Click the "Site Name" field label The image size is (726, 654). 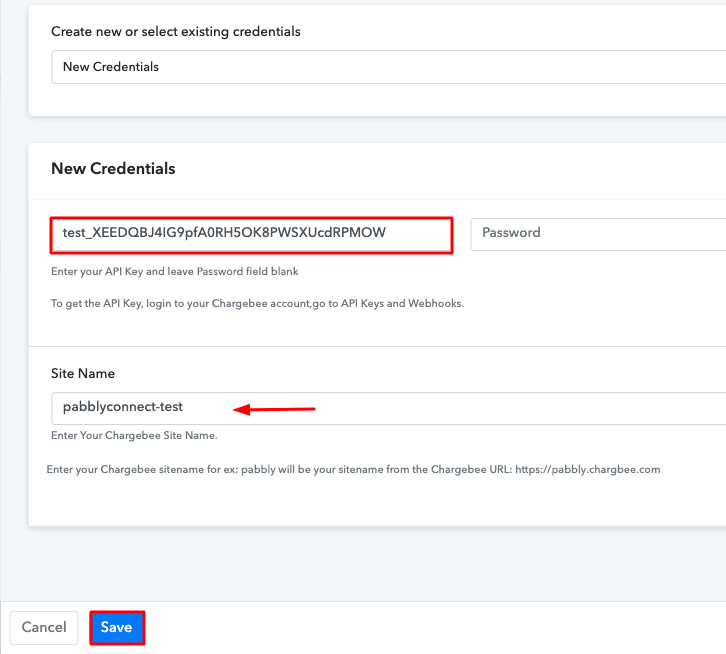83,373
